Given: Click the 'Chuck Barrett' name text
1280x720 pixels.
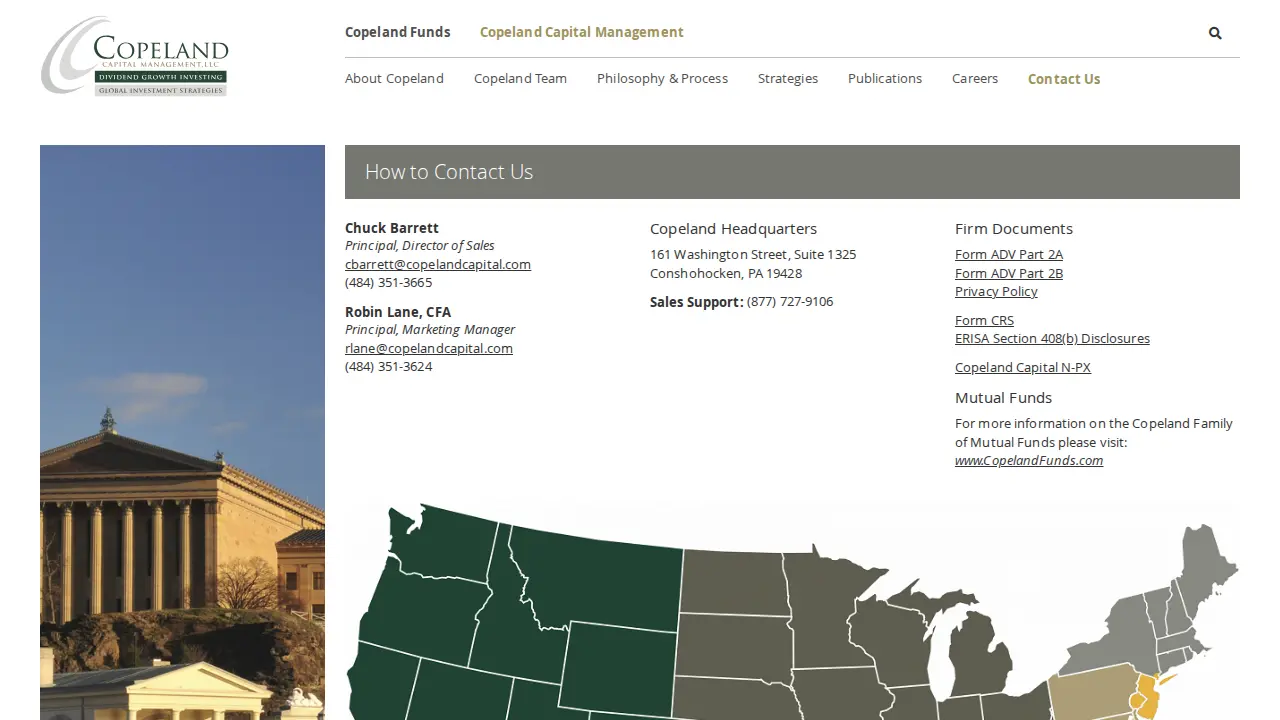Looking at the screenshot, I should (x=392, y=228).
